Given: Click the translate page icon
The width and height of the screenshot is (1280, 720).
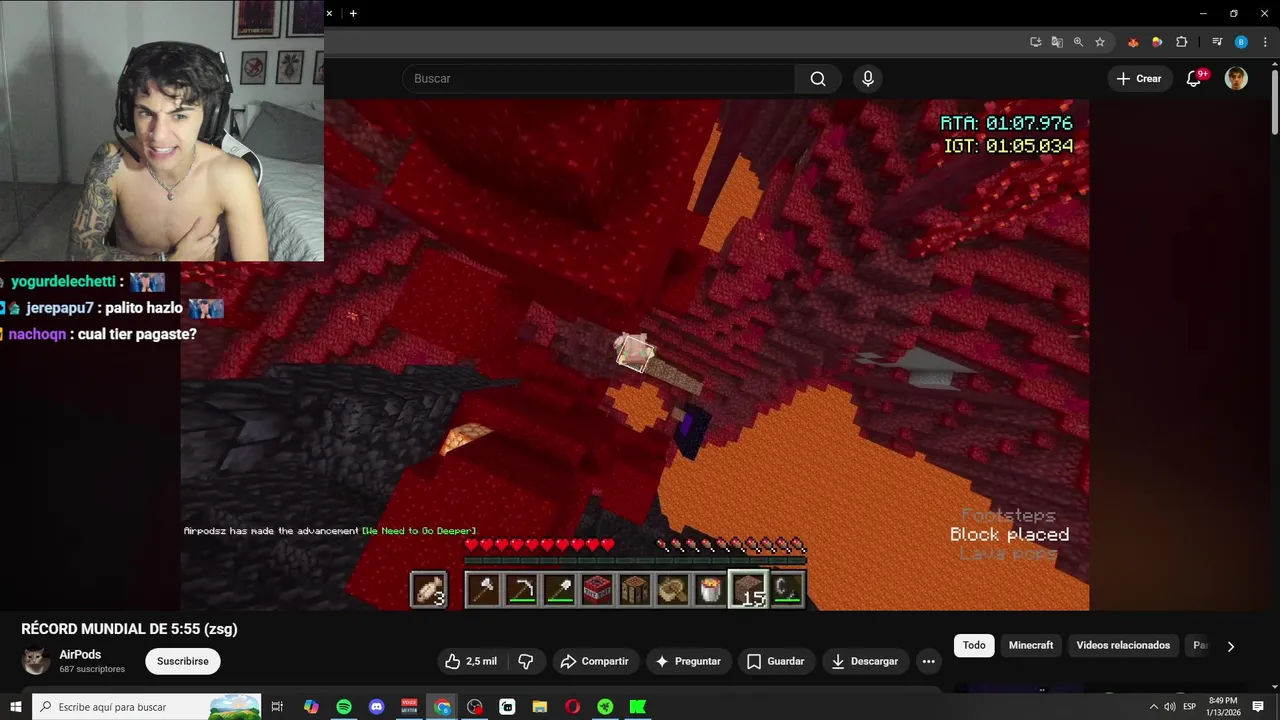Looking at the screenshot, I should click(x=1057, y=42).
